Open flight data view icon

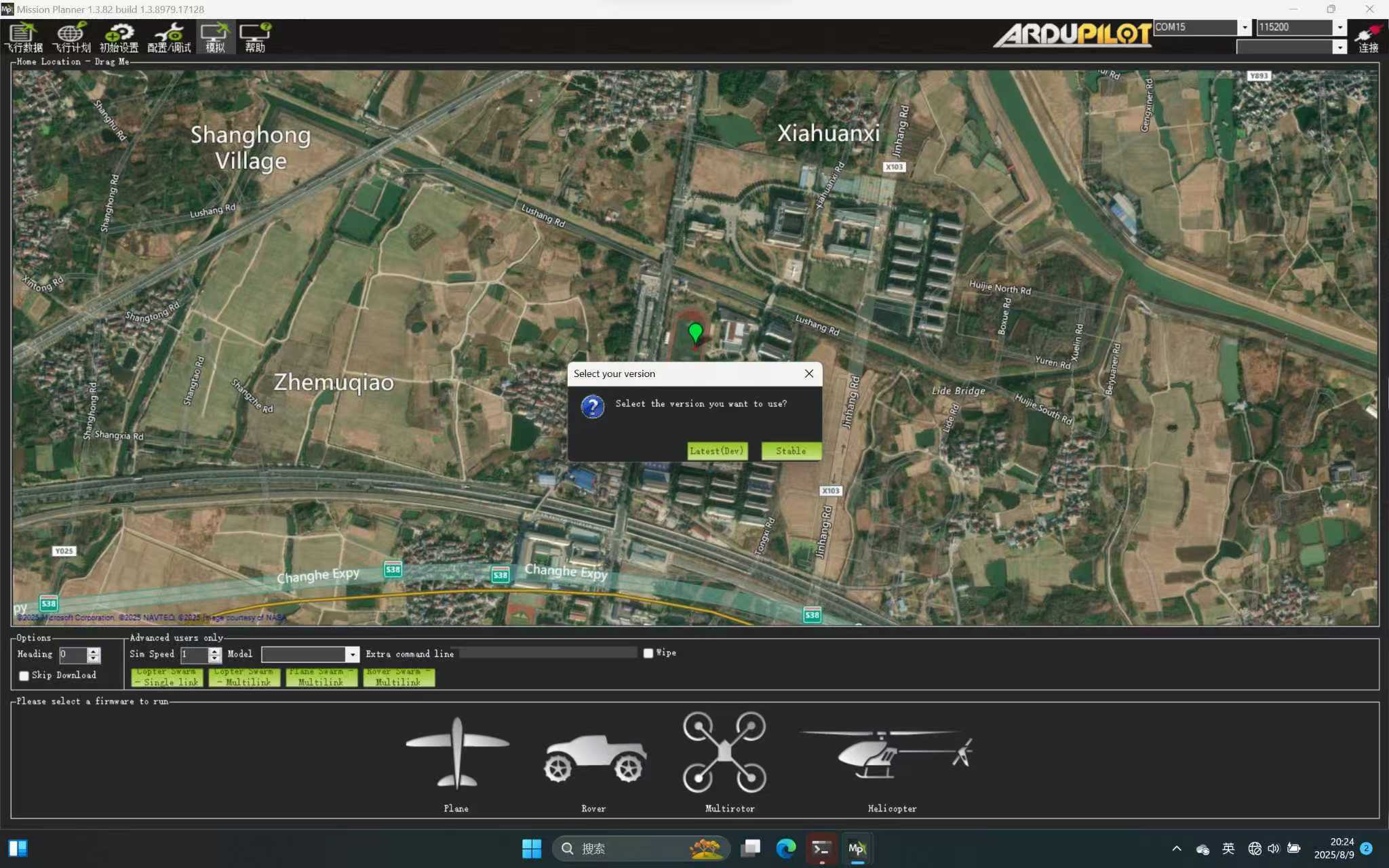(x=23, y=37)
